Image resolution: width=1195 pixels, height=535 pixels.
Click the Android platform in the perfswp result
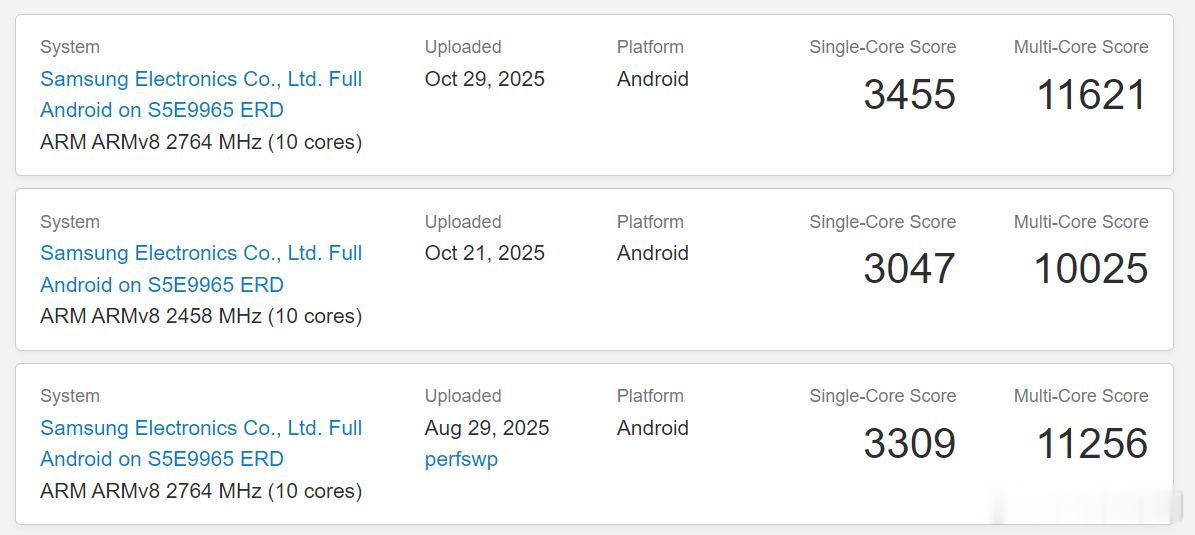(652, 428)
